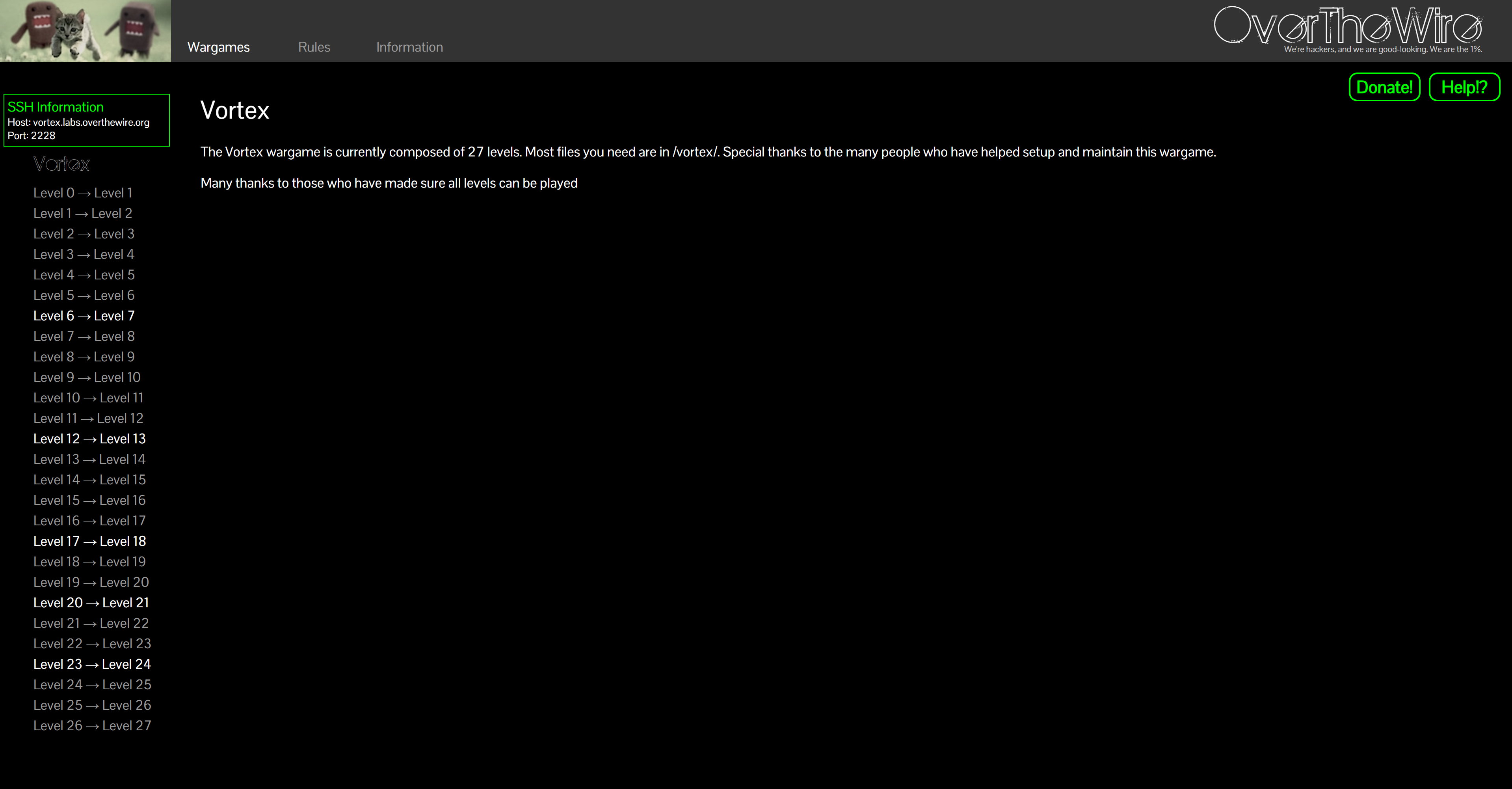Click the SSH Information heading
This screenshot has height=789, width=1512.
click(55, 107)
